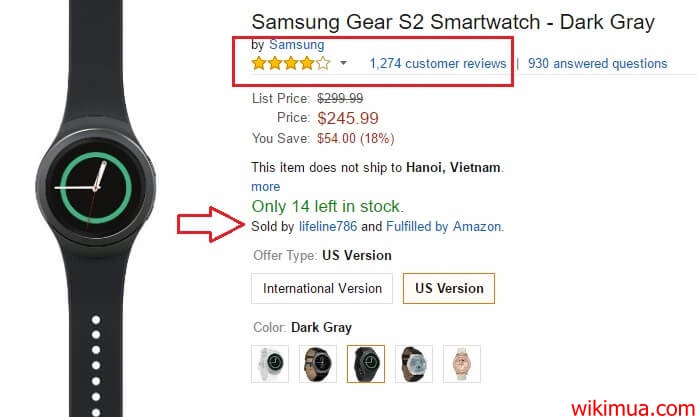The image size is (697, 417).
Task: Click the red arrow annotation
Action: tap(208, 225)
